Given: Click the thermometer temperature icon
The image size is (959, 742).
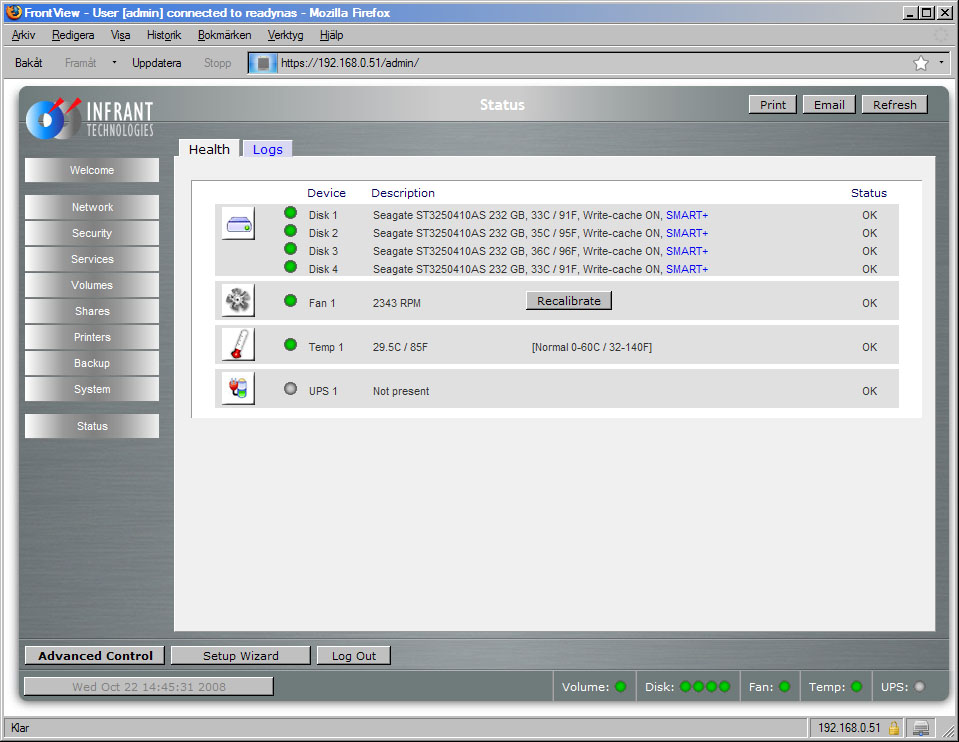Looking at the screenshot, I should click(238, 344).
